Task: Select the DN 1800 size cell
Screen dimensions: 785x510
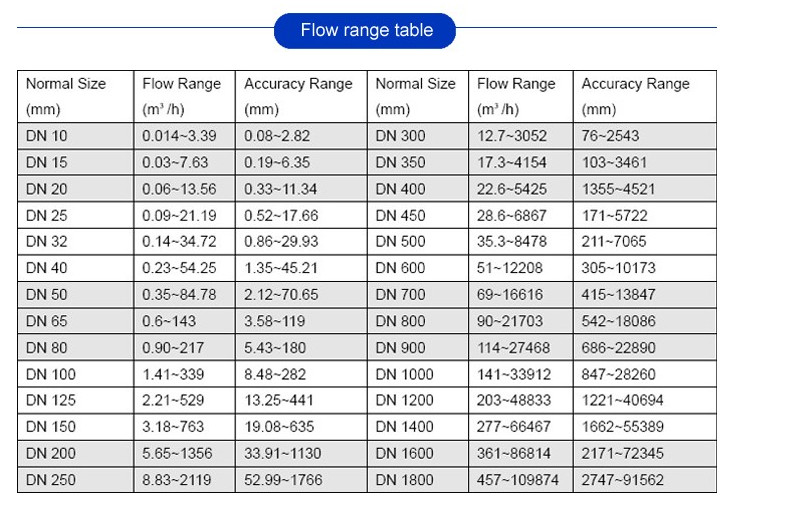Action: 404,480
